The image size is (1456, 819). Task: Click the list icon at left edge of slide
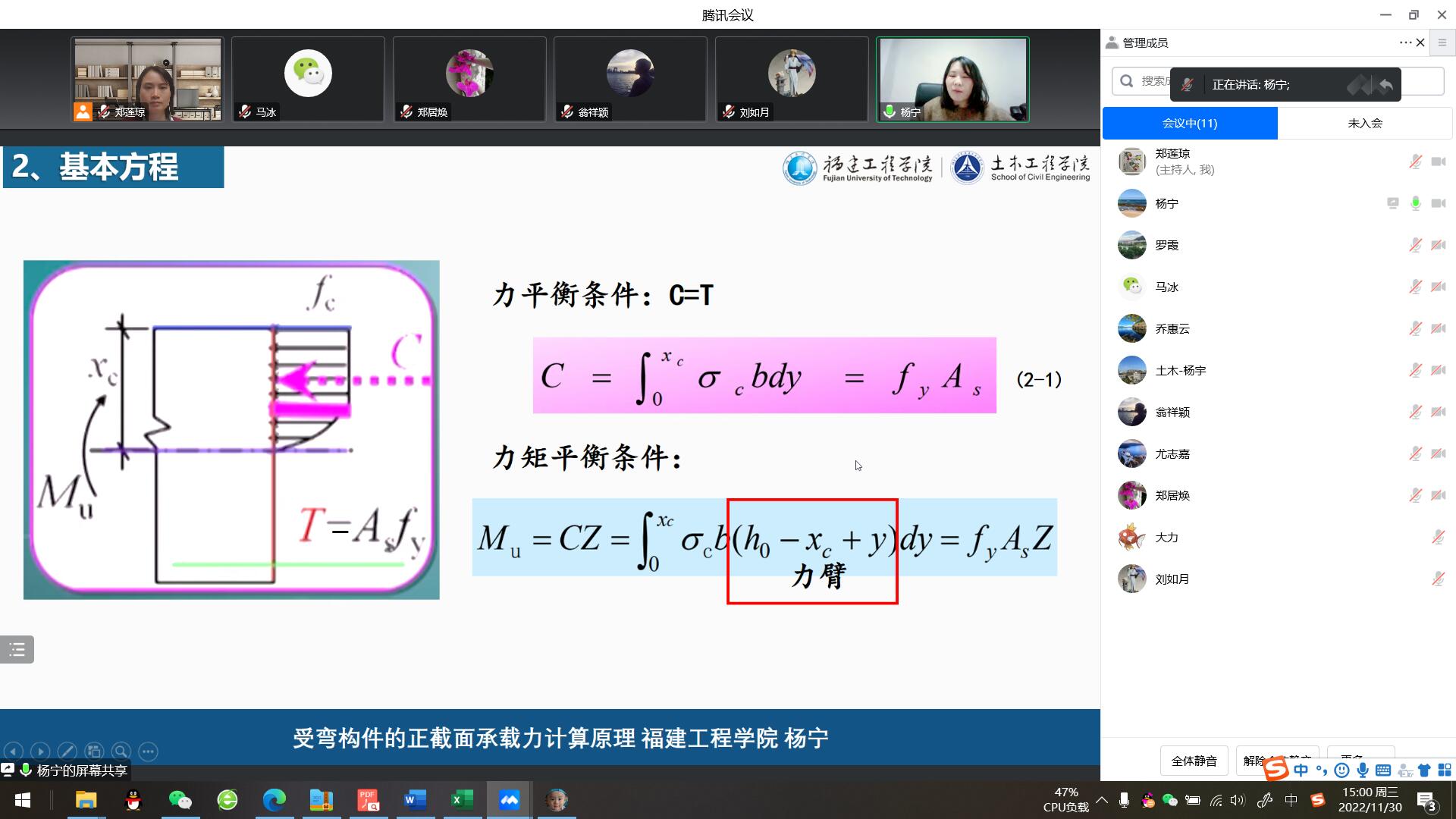point(17,649)
